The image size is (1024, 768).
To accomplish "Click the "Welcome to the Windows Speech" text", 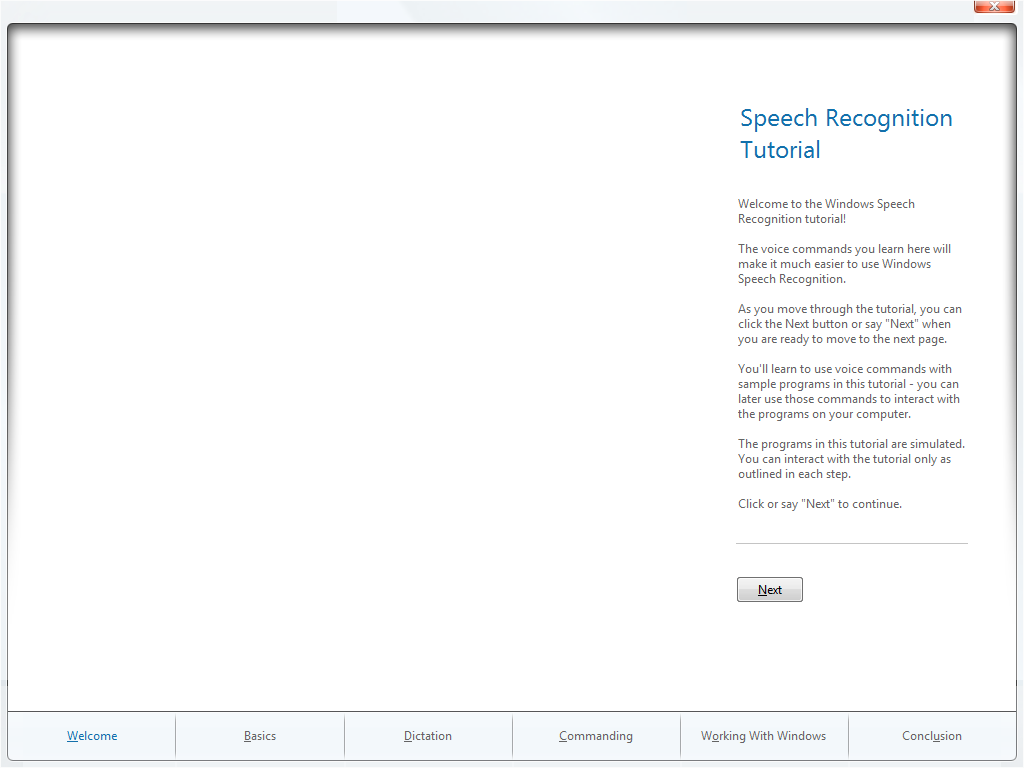I will (826, 204).
